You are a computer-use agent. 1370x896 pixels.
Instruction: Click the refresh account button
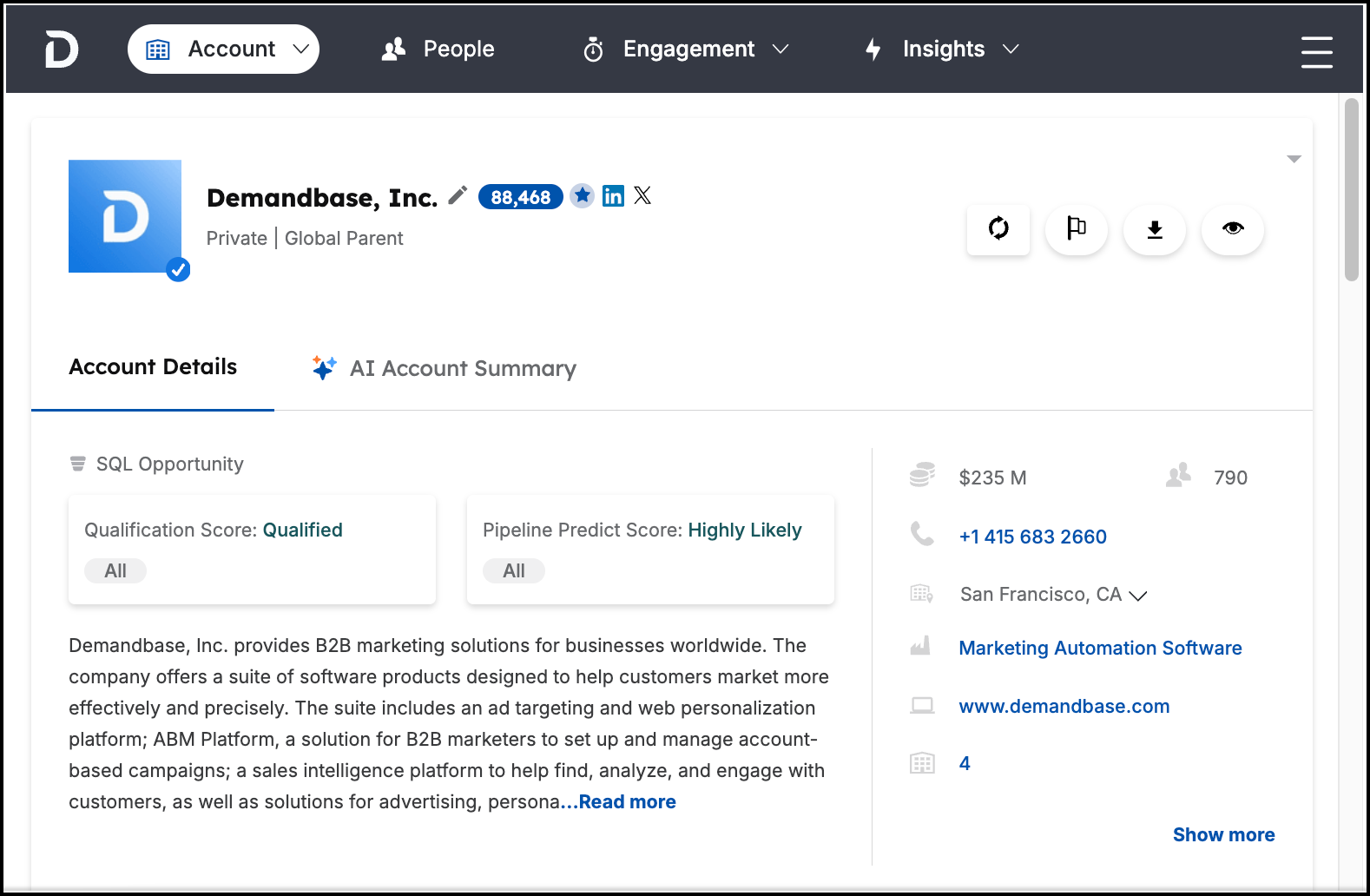(x=998, y=229)
